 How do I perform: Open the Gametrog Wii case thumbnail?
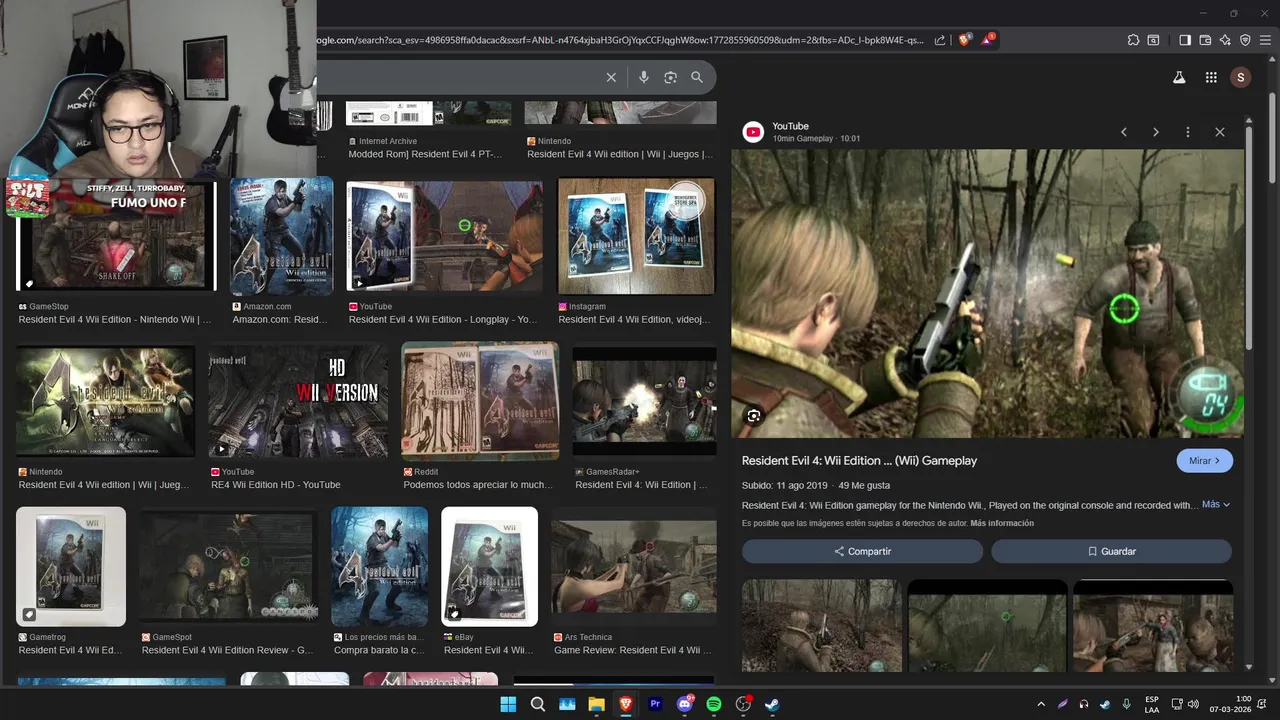[71, 567]
